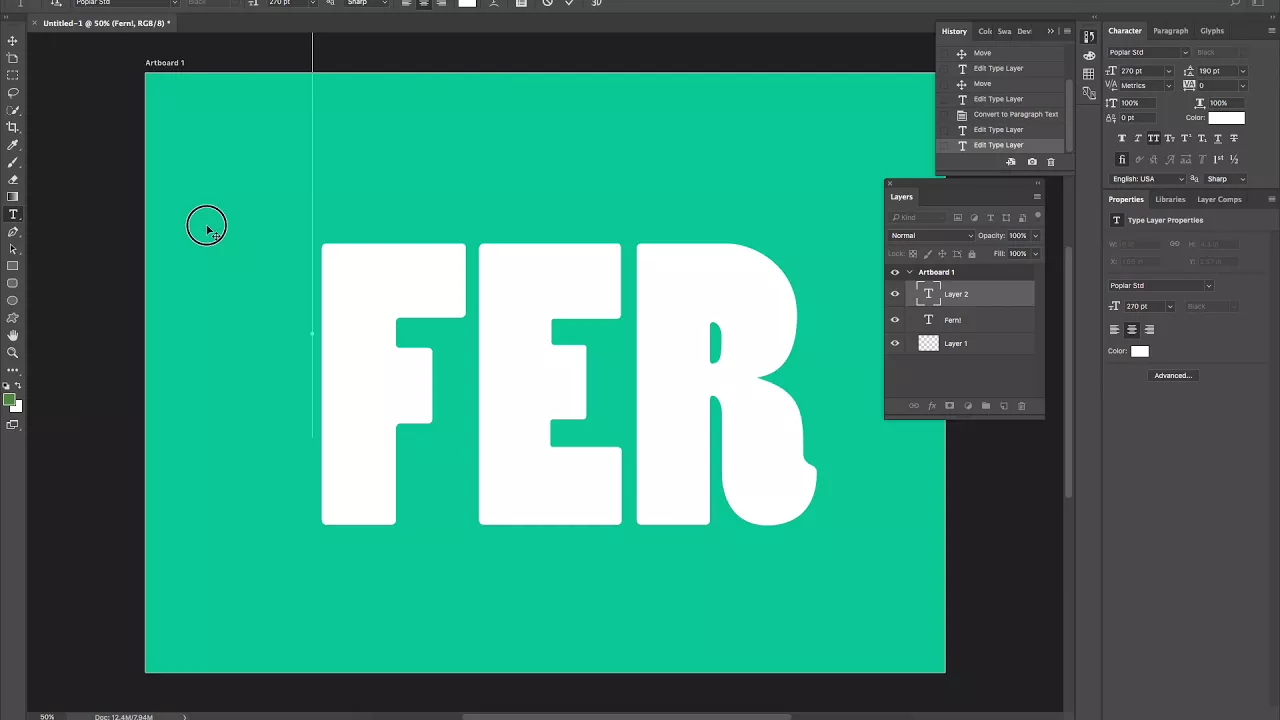Select the Ellipse tool

click(13, 300)
